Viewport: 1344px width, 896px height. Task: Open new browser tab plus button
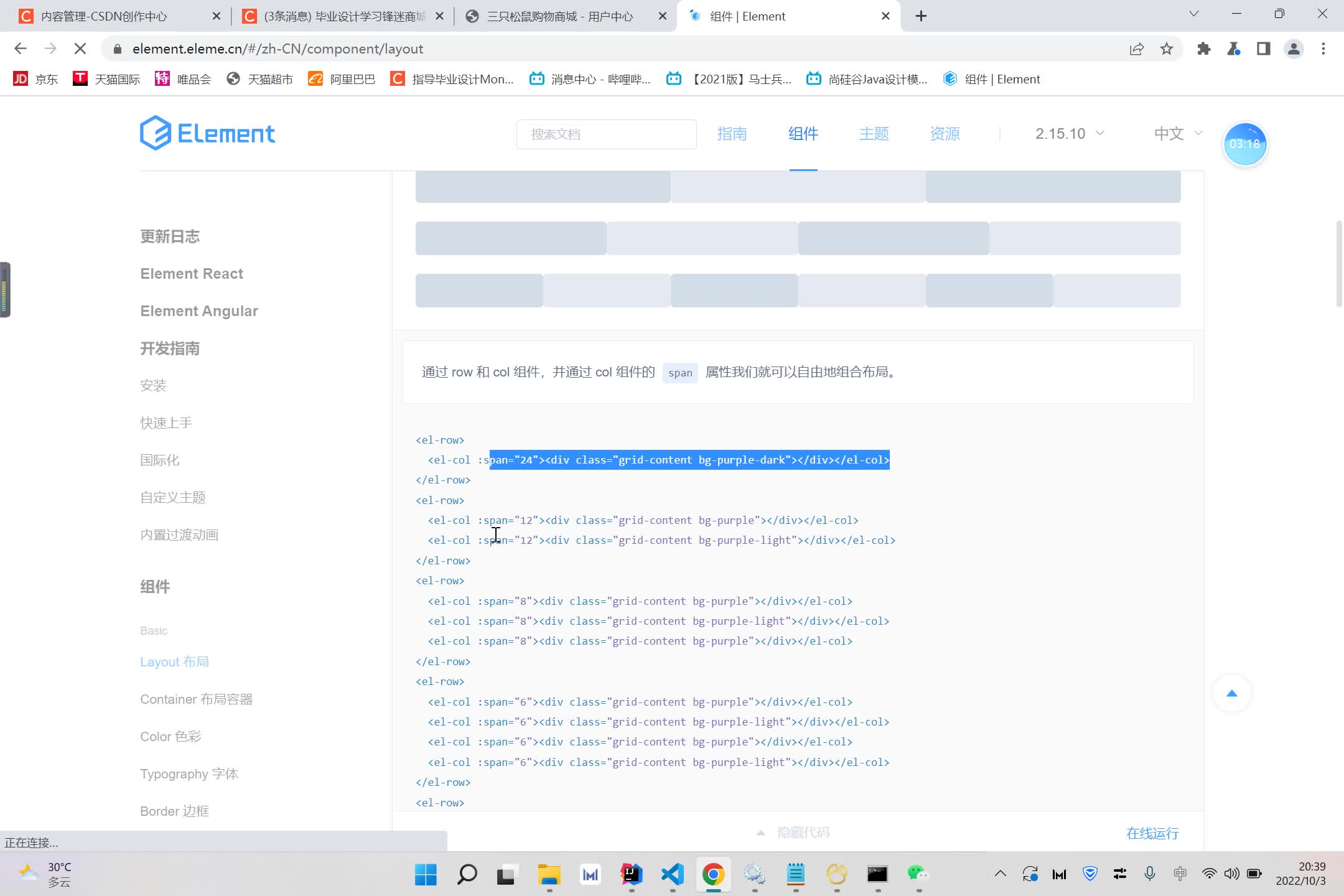click(921, 16)
